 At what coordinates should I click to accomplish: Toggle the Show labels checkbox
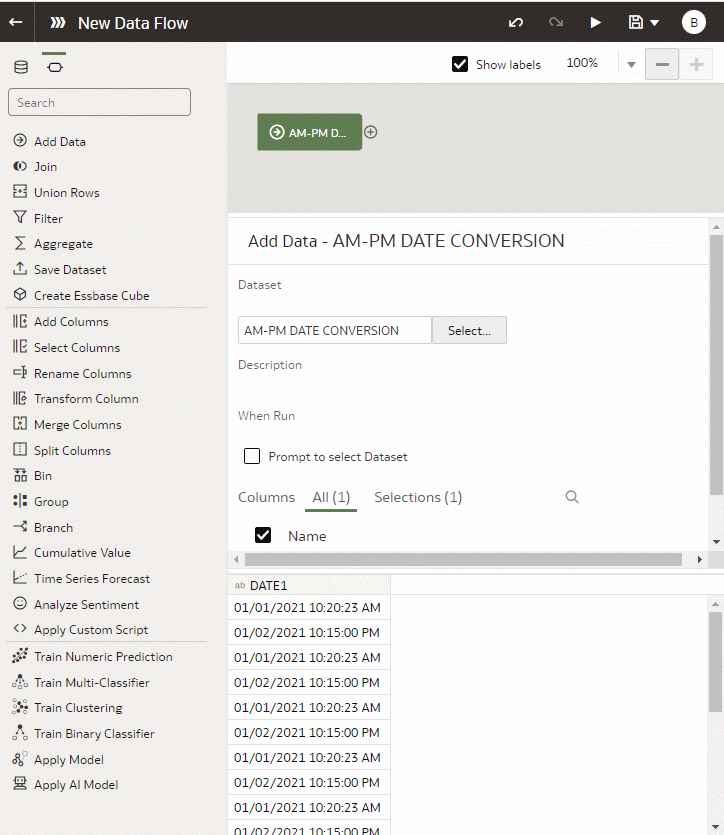point(460,64)
